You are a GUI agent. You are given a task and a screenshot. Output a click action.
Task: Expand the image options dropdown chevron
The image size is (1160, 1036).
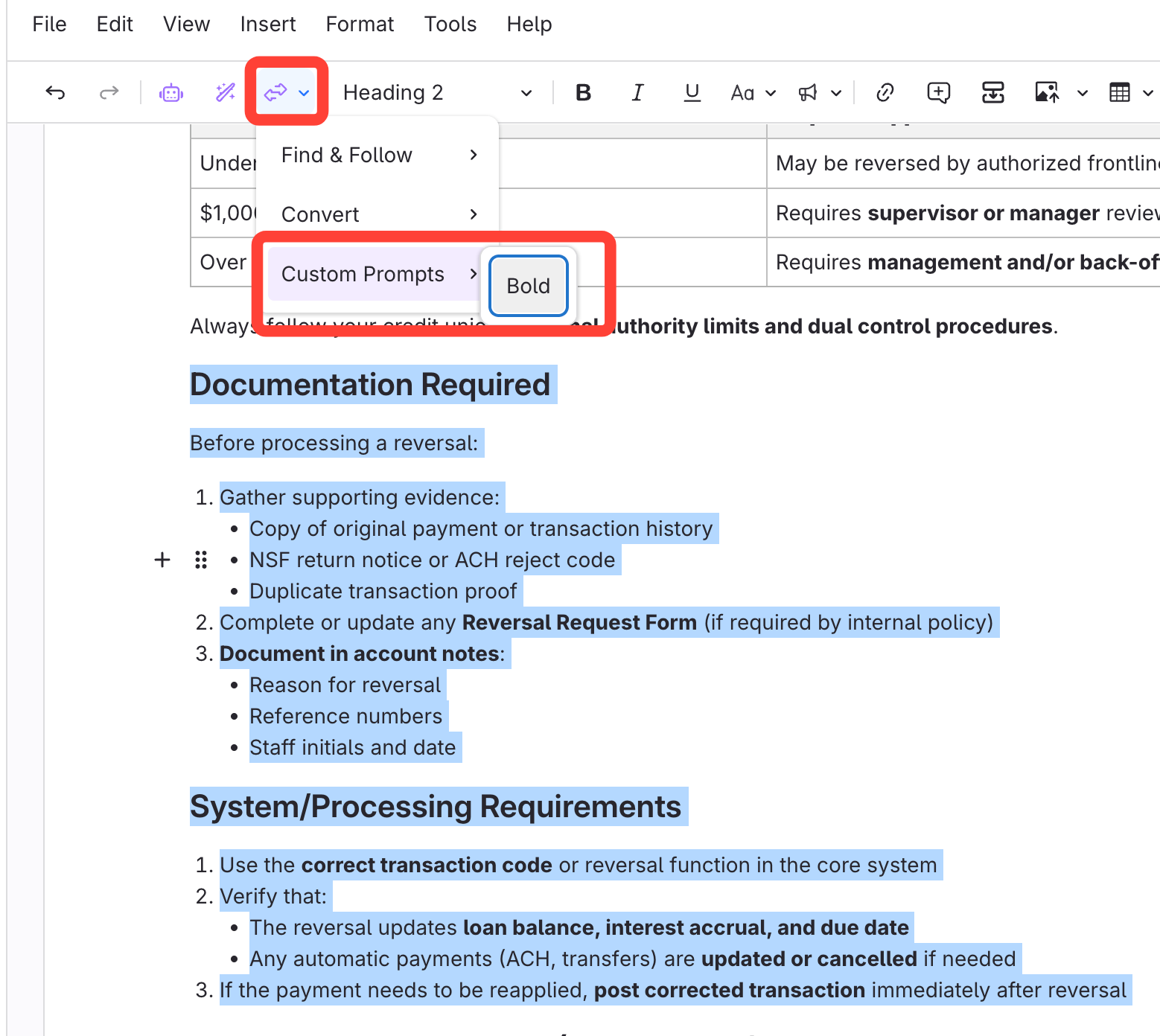1083,93
